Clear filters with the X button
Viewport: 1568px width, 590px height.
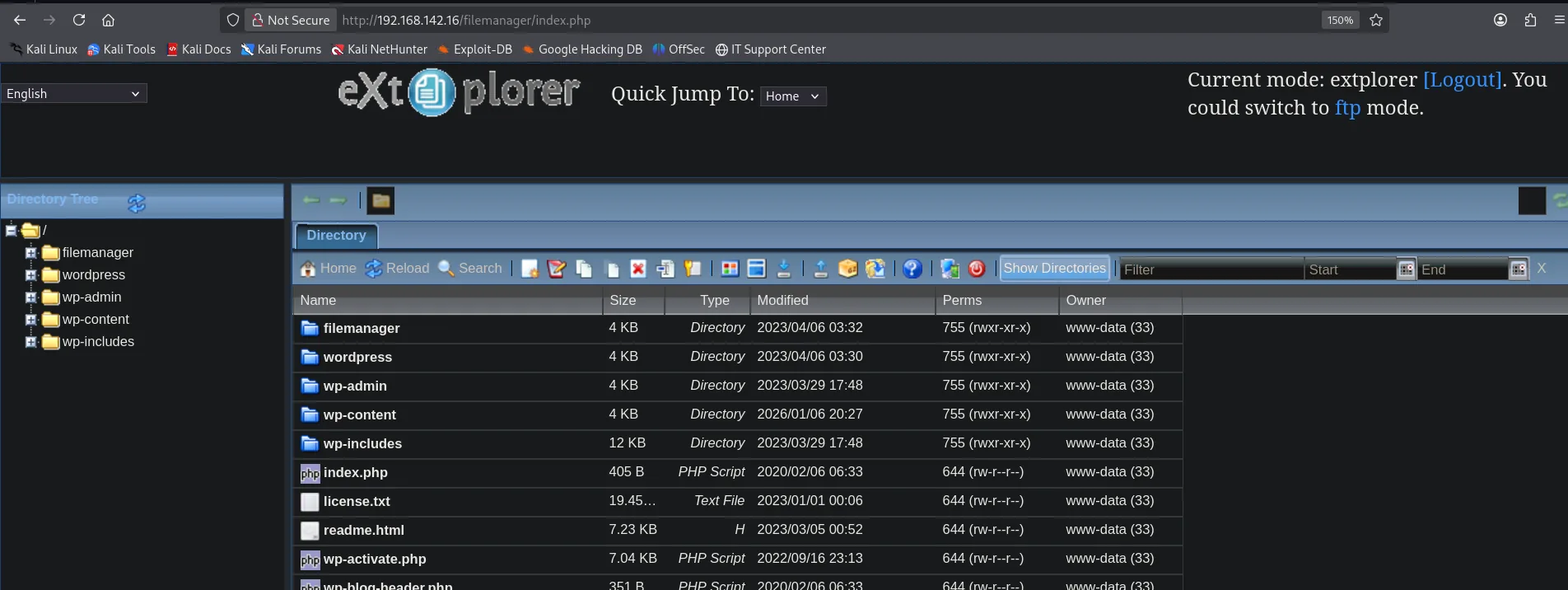pos(1542,269)
